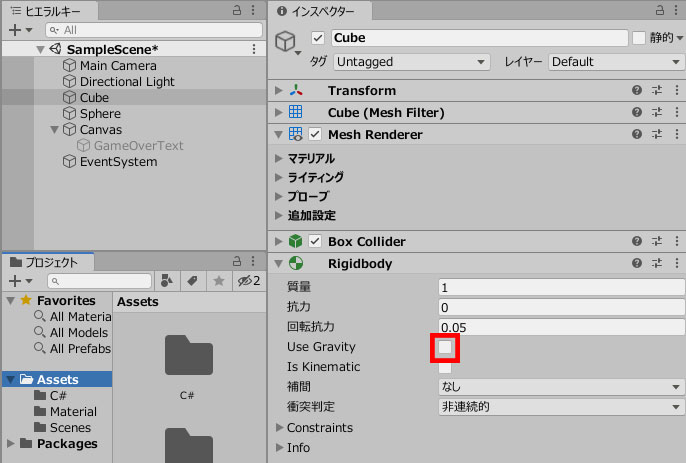Open Box Collider help icon
This screenshot has width=686, height=463.
[x=637, y=241]
